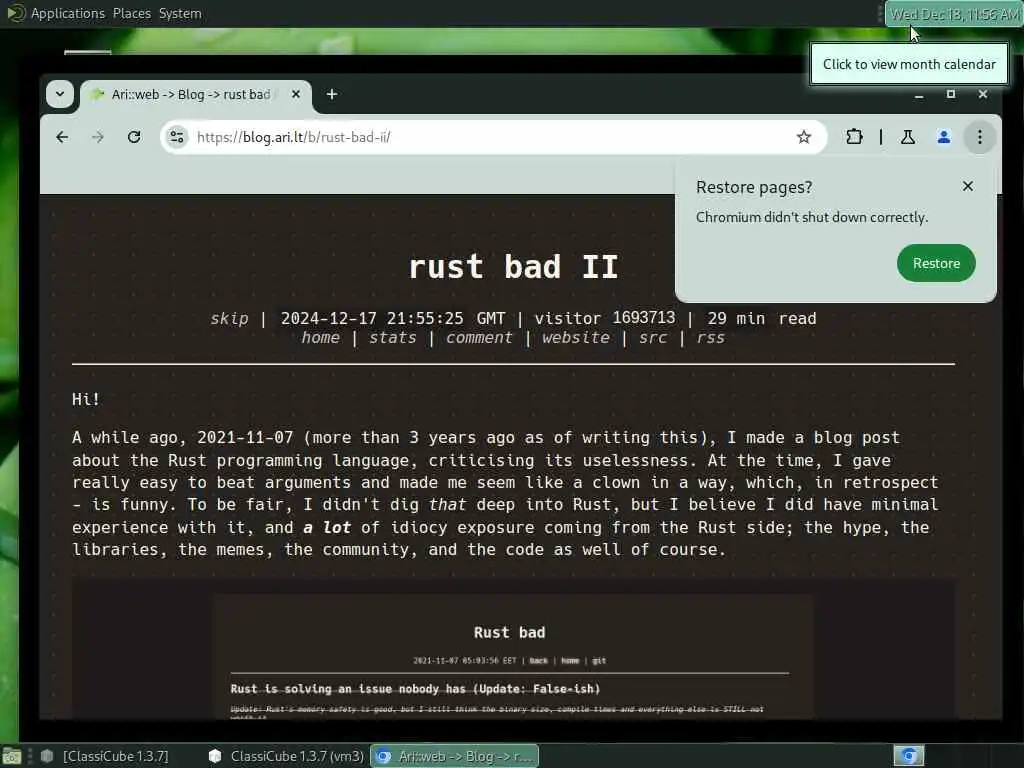
Task: Switch to [ClassiCube 1.3.7] taskbar window
Action: (108, 756)
